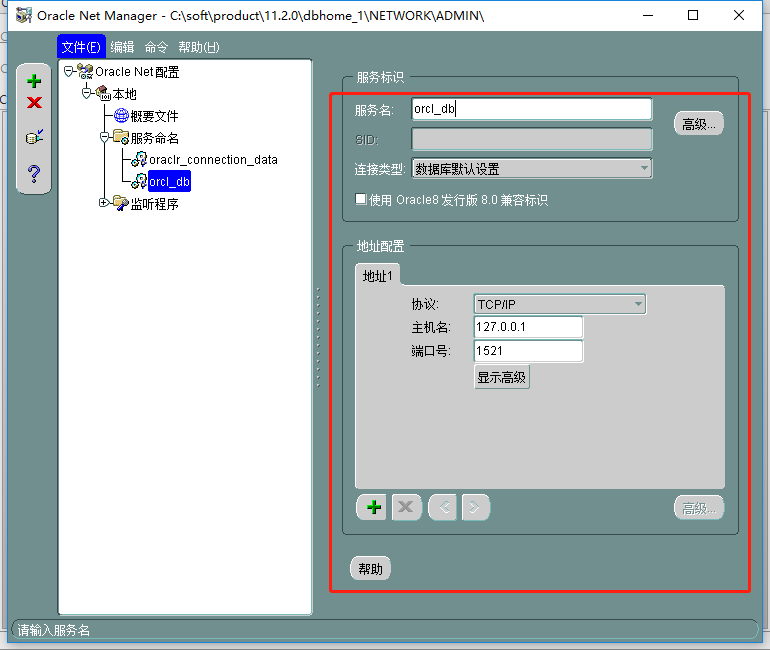Open the 文件(F) menu
This screenshot has height=650, width=770.
[81, 47]
